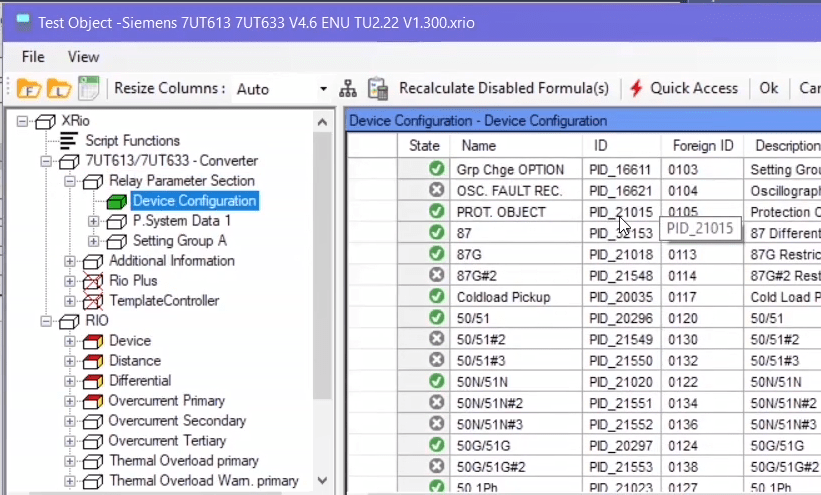
Task: Click Recalculate Disabled Formula(s) button
Action: point(503,89)
